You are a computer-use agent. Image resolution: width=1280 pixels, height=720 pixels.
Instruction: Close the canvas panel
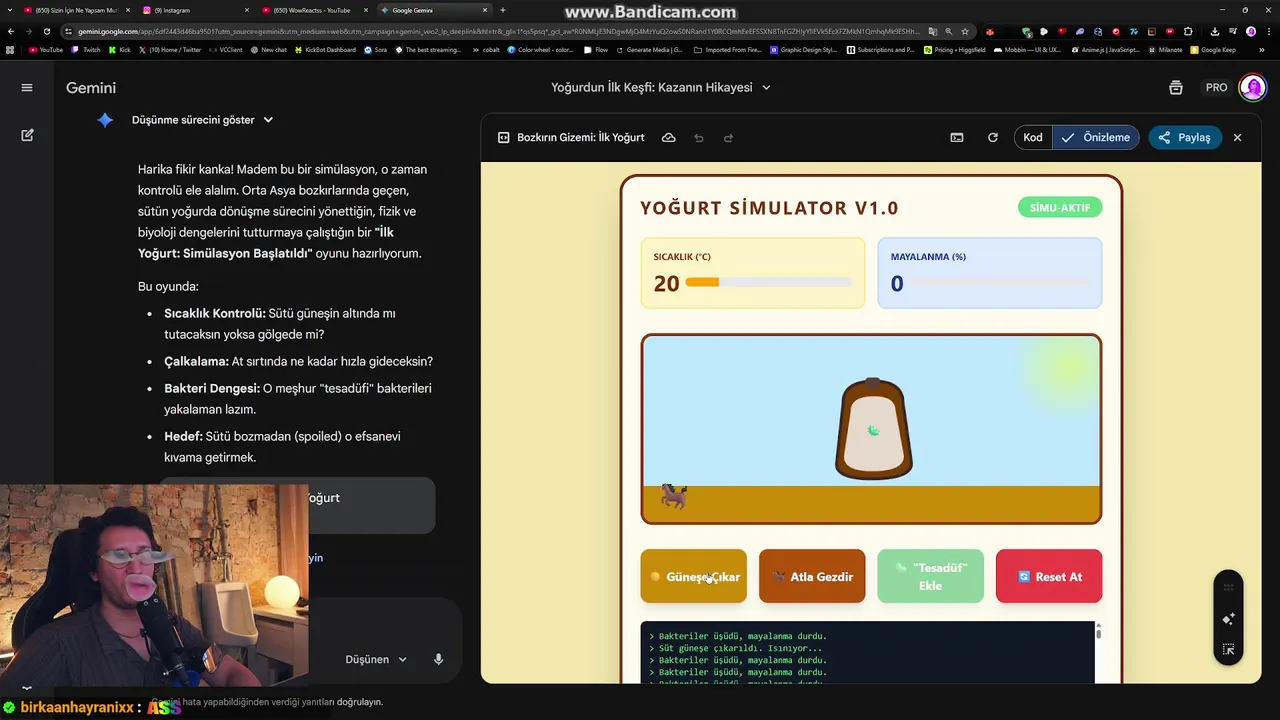point(1237,137)
